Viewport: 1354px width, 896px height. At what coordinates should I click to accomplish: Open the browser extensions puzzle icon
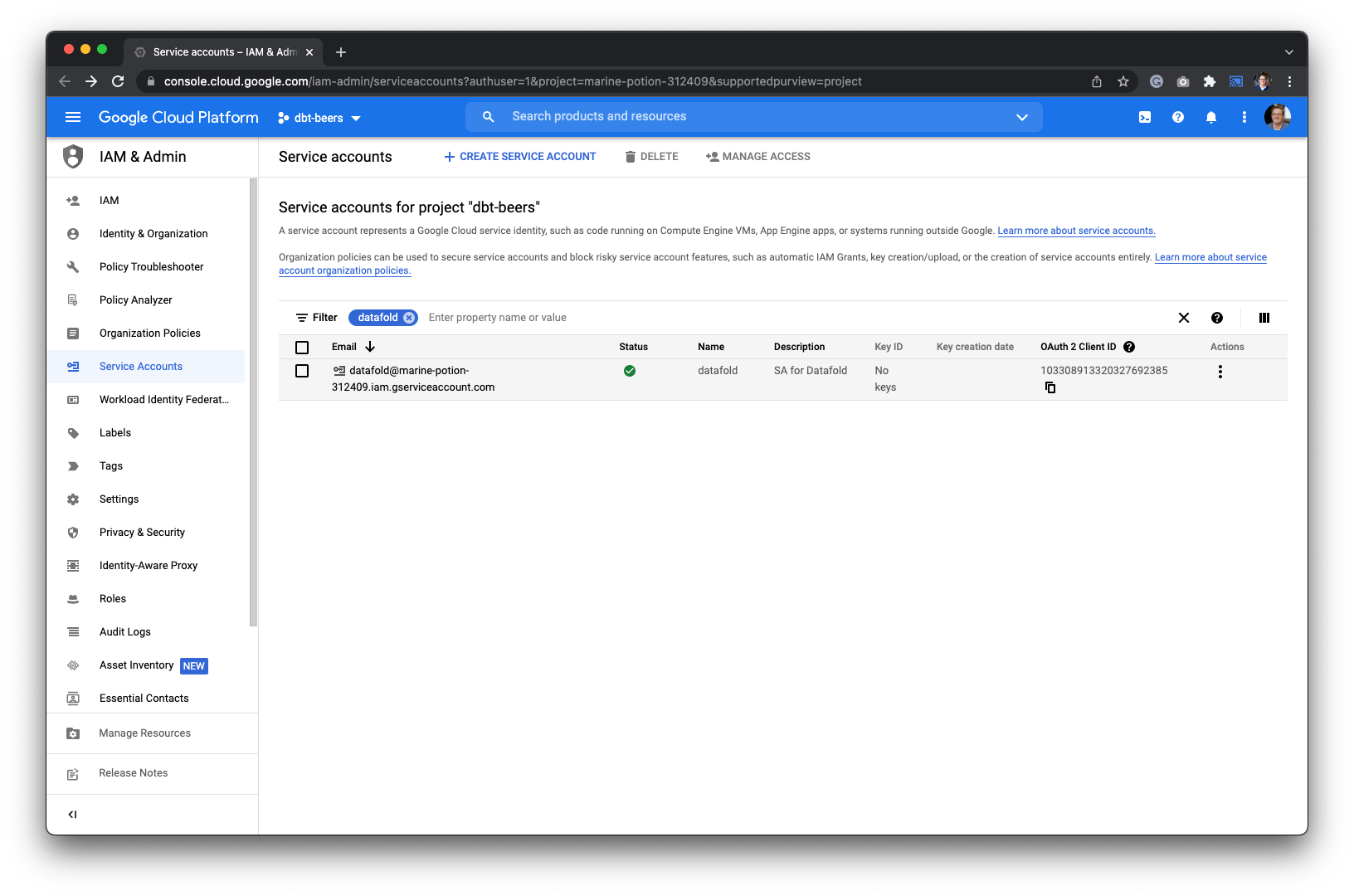[1210, 81]
